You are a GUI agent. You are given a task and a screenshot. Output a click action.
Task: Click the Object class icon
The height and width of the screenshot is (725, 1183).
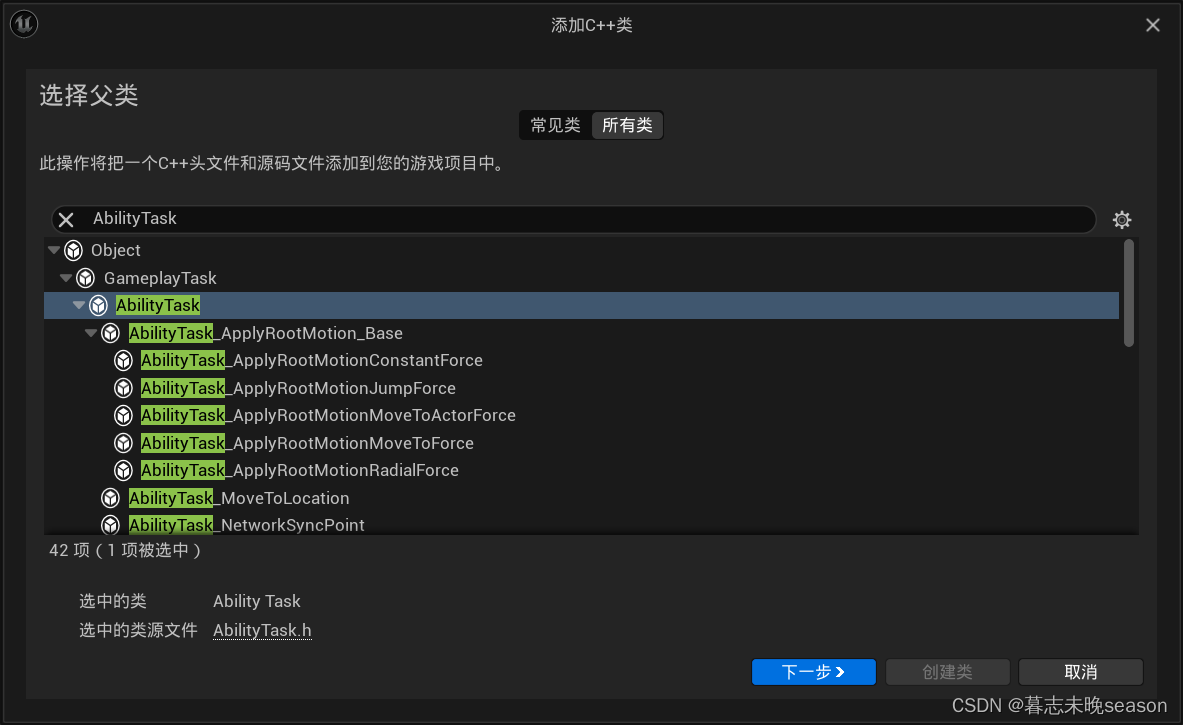coord(73,251)
